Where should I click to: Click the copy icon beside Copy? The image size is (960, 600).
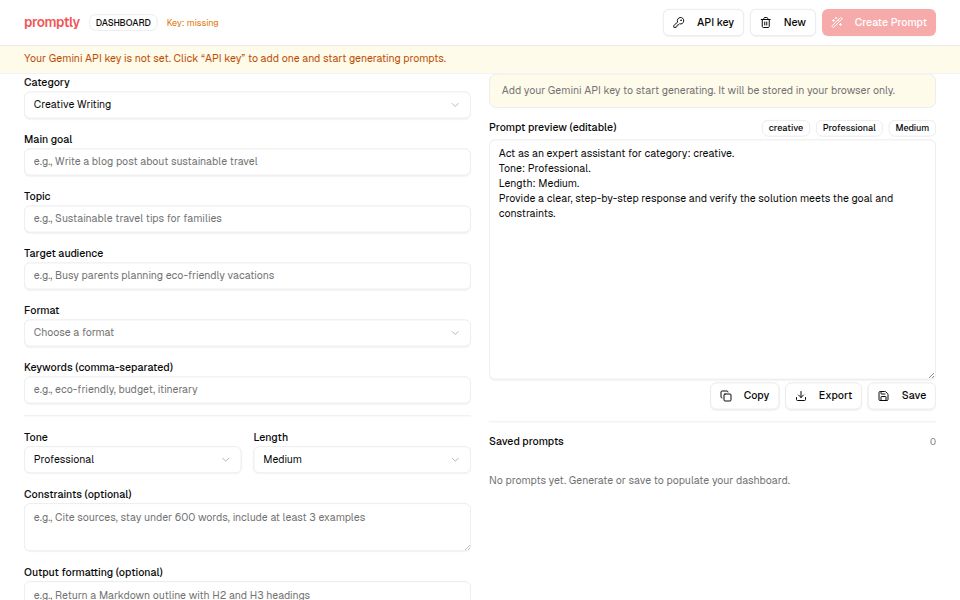(726, 396)
